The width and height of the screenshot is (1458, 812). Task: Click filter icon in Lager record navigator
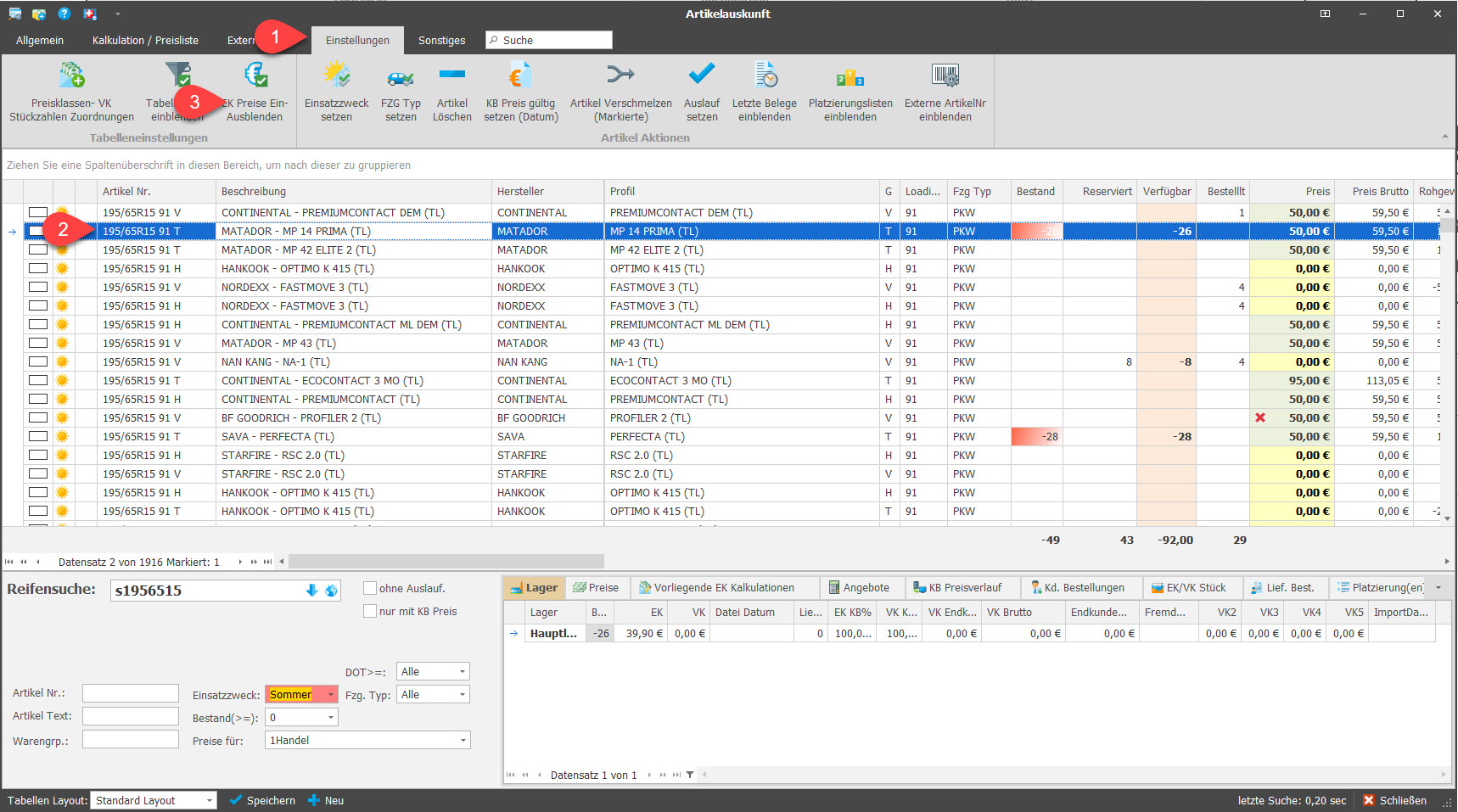coord(690,775)
